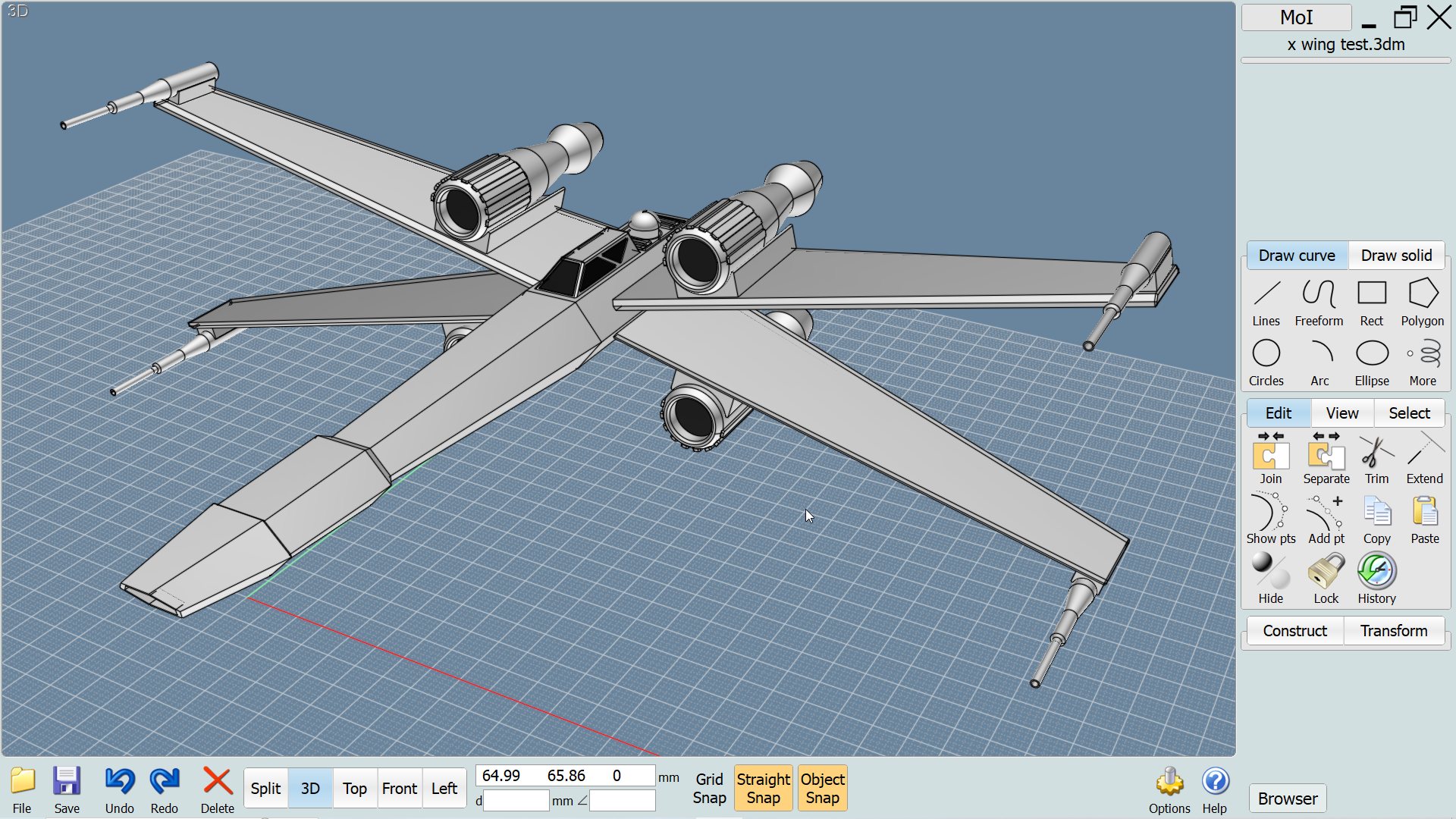Screen dimensions: 1456x819
Task: Switch to the Draw solid tab
Action: point(1395,256)
